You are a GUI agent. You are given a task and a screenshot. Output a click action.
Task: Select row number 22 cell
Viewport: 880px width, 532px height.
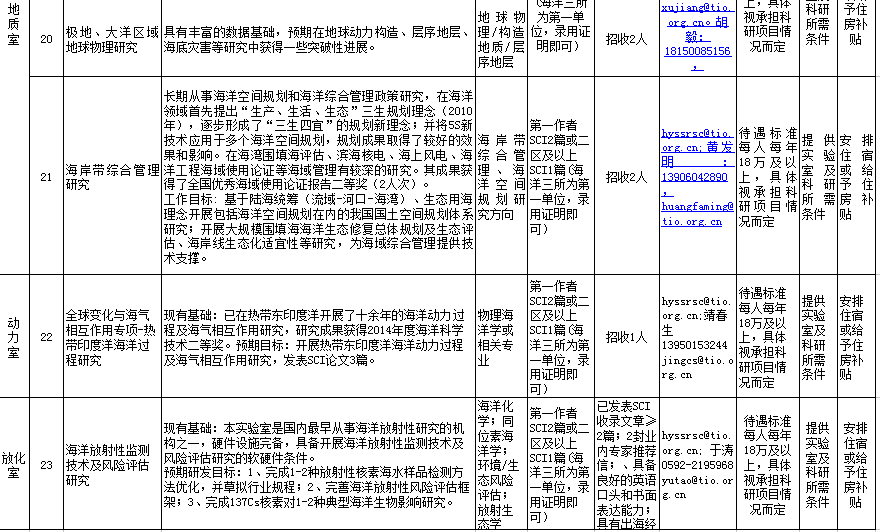[47, 337]
